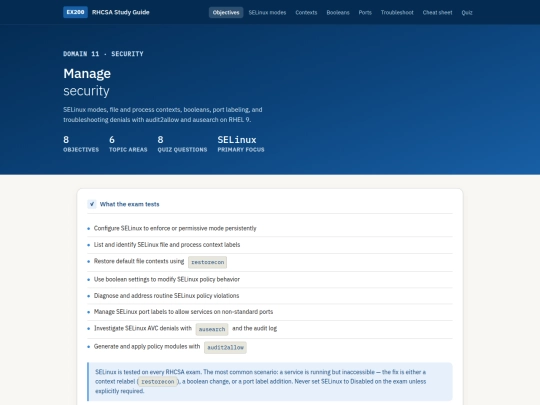The image size is (540, 405).
Task: Click the SELinux PRIMARY FOCUS stat
Action: pos(241,144)
